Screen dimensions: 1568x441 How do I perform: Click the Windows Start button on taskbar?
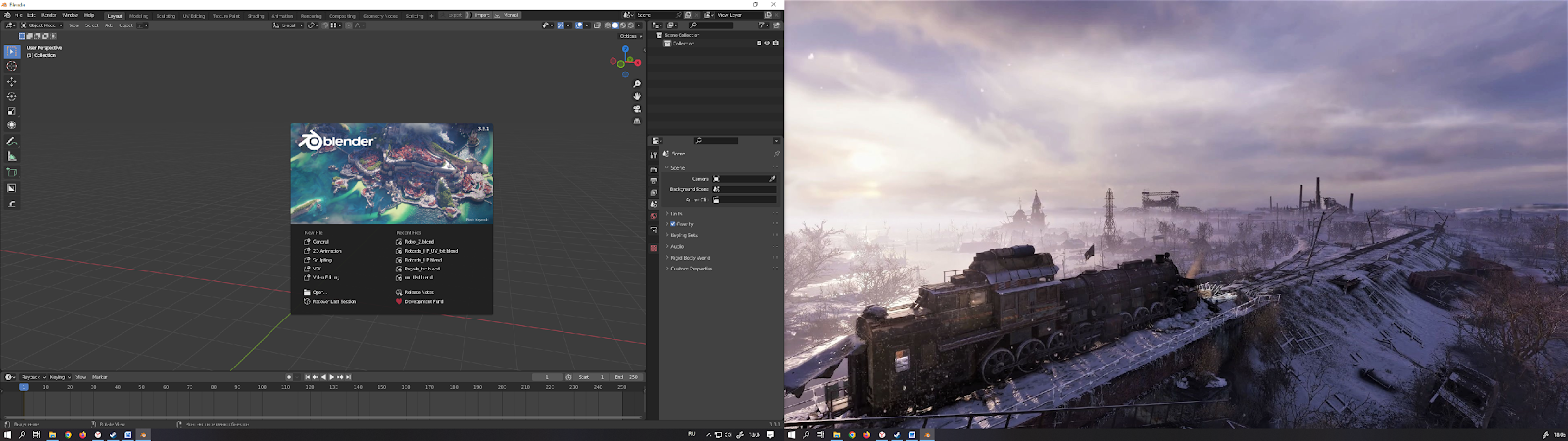(7, 434)
